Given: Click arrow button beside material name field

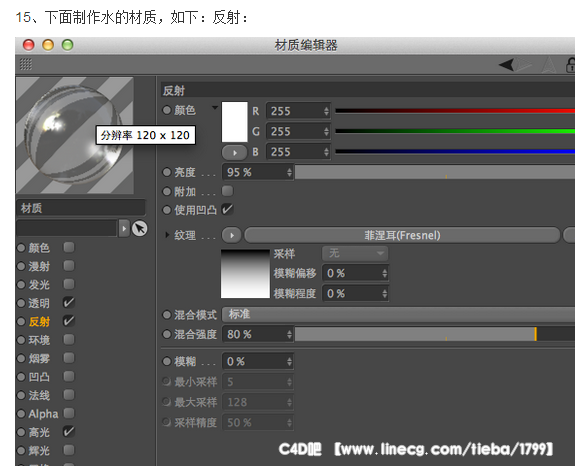Looking at the screenshot, I should coord(124,228).
